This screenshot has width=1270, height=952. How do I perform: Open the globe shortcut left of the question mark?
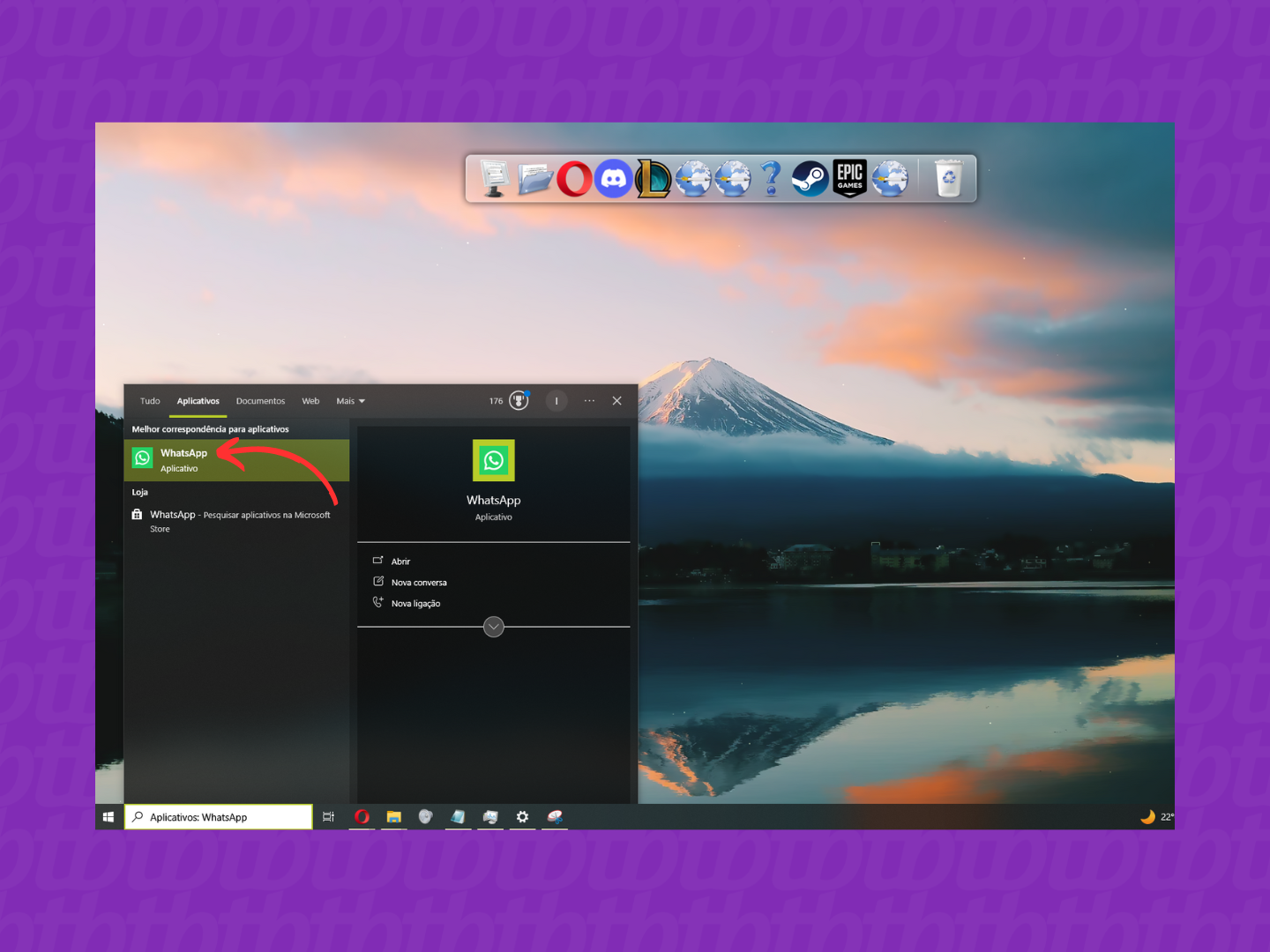click(732, 179)
